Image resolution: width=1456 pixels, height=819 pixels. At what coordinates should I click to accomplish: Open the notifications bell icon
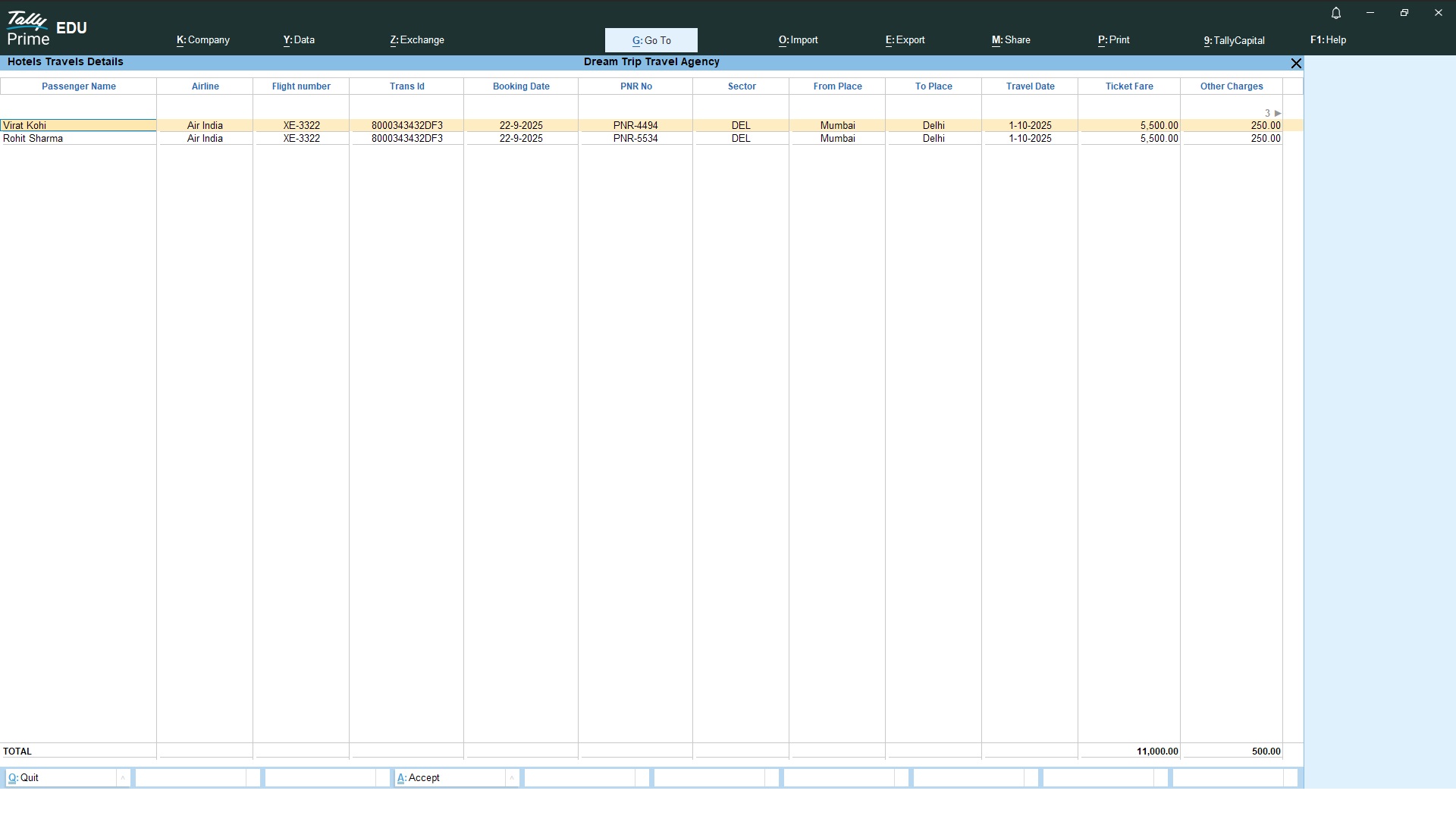click(x=1336, y=13)
